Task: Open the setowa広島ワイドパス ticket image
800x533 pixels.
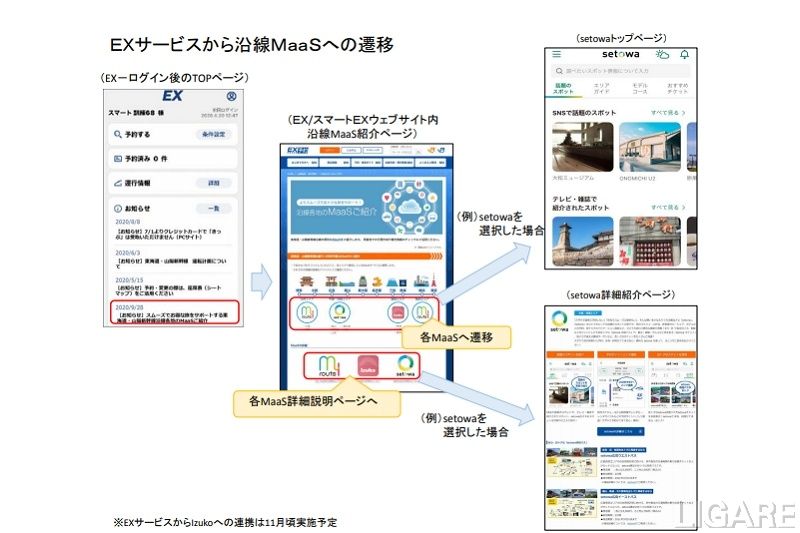Action: coord(572,464)
